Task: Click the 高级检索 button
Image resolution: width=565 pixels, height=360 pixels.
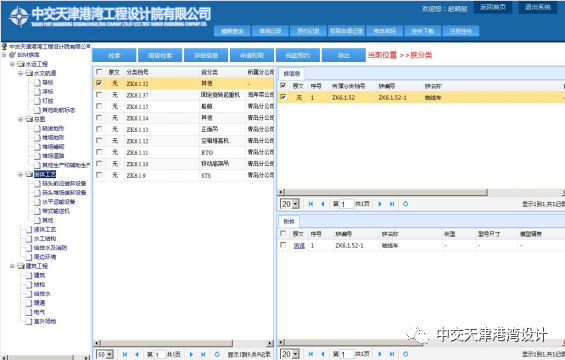Action: pos(160,55)
